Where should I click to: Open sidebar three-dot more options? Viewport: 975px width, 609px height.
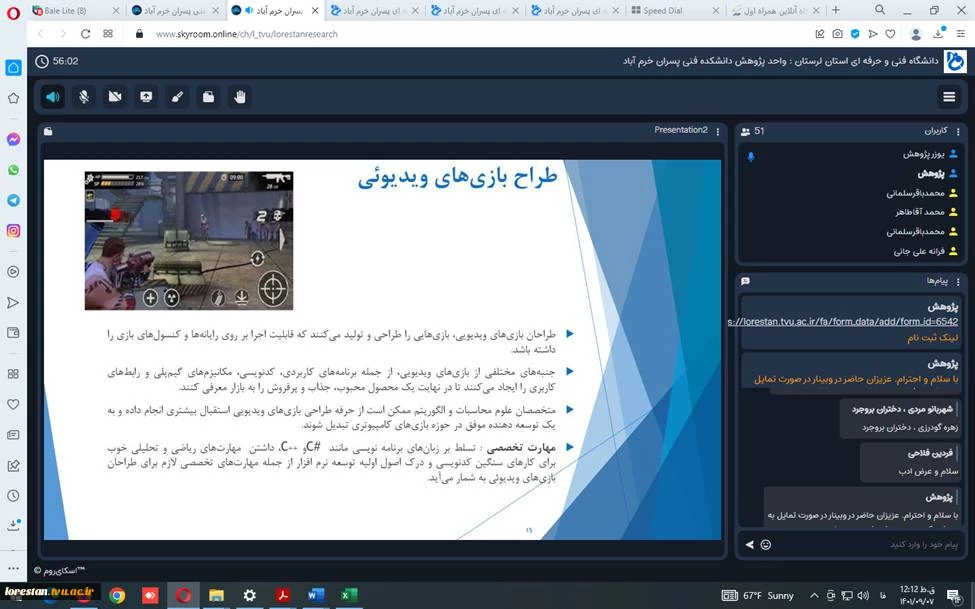pos(13,568)
